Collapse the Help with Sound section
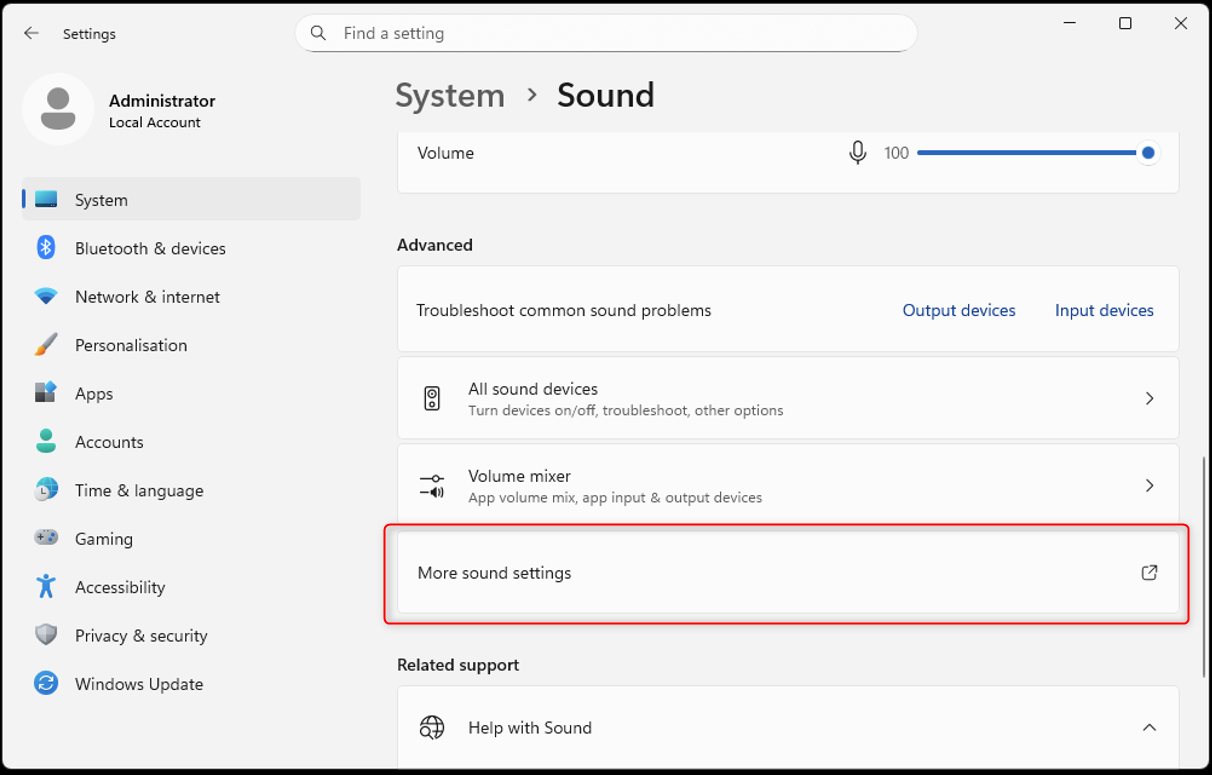Screen dimensions: 1212x775 point(1149,728)
